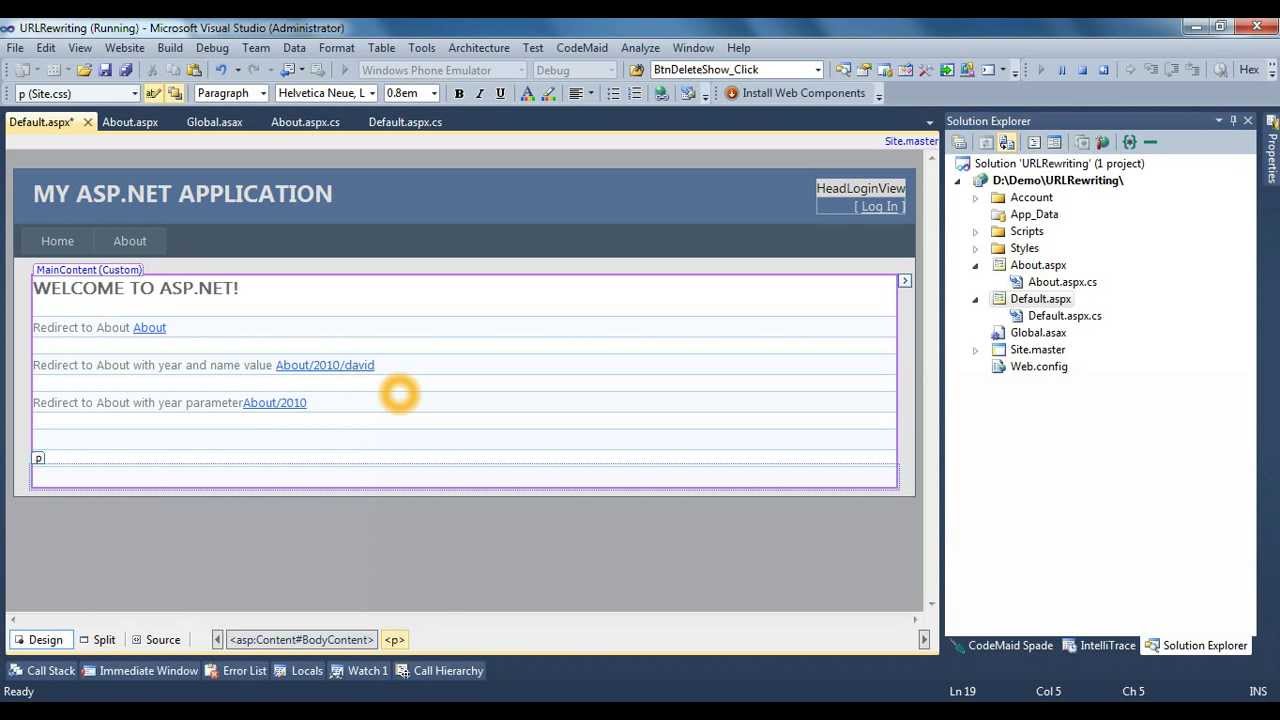Click the Undo arrow icon
This screenshot has height=720, width=1280.
221,70
